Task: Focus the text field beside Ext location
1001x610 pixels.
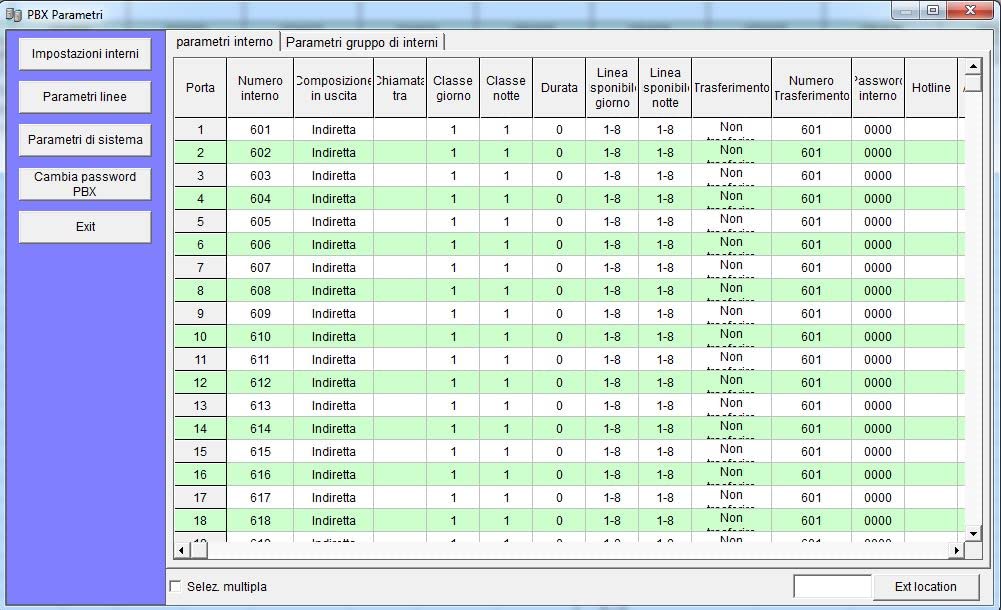Action: click(832, 586)
